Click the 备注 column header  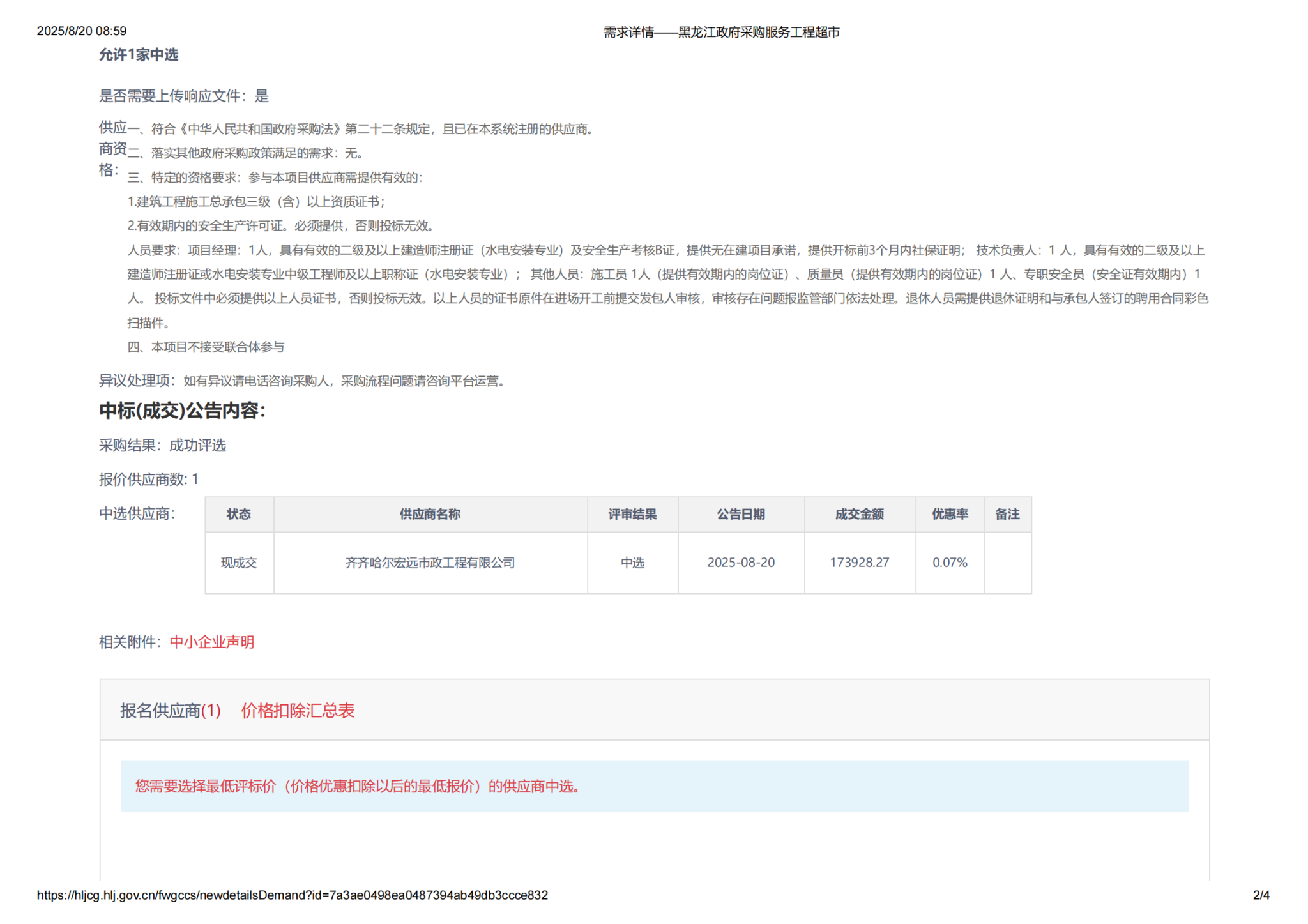tap(1007, 514)
